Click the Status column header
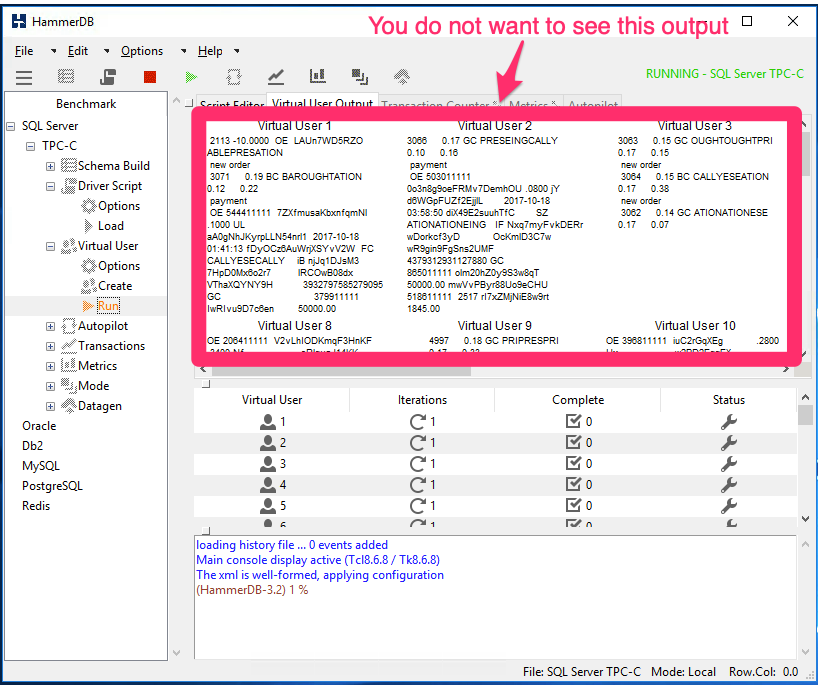The image size is (818, 685). 728,400
